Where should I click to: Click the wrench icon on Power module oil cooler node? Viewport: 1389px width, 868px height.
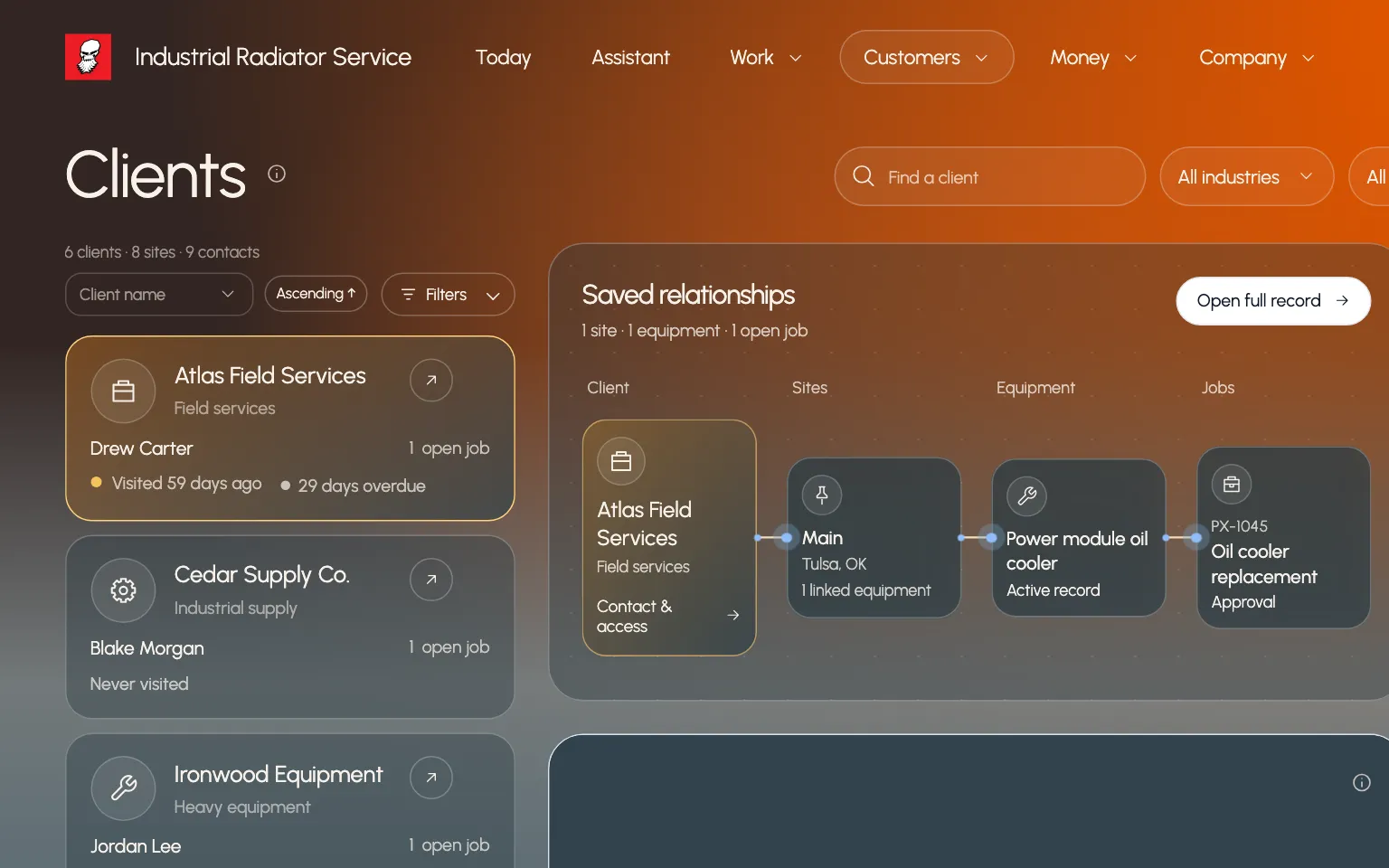click(x=1026, y=495)
